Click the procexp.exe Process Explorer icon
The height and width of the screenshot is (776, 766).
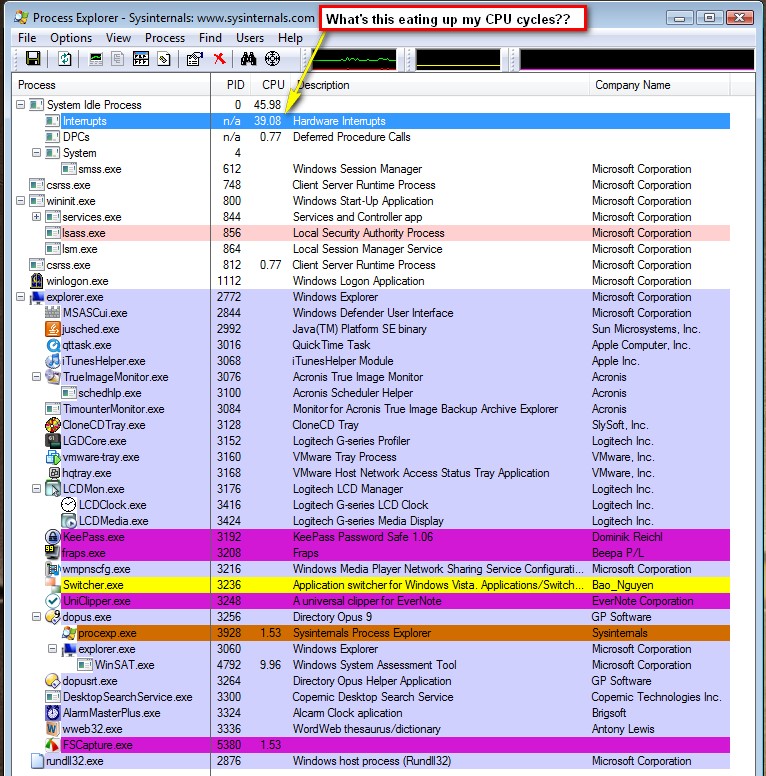(x=69, y=633)
